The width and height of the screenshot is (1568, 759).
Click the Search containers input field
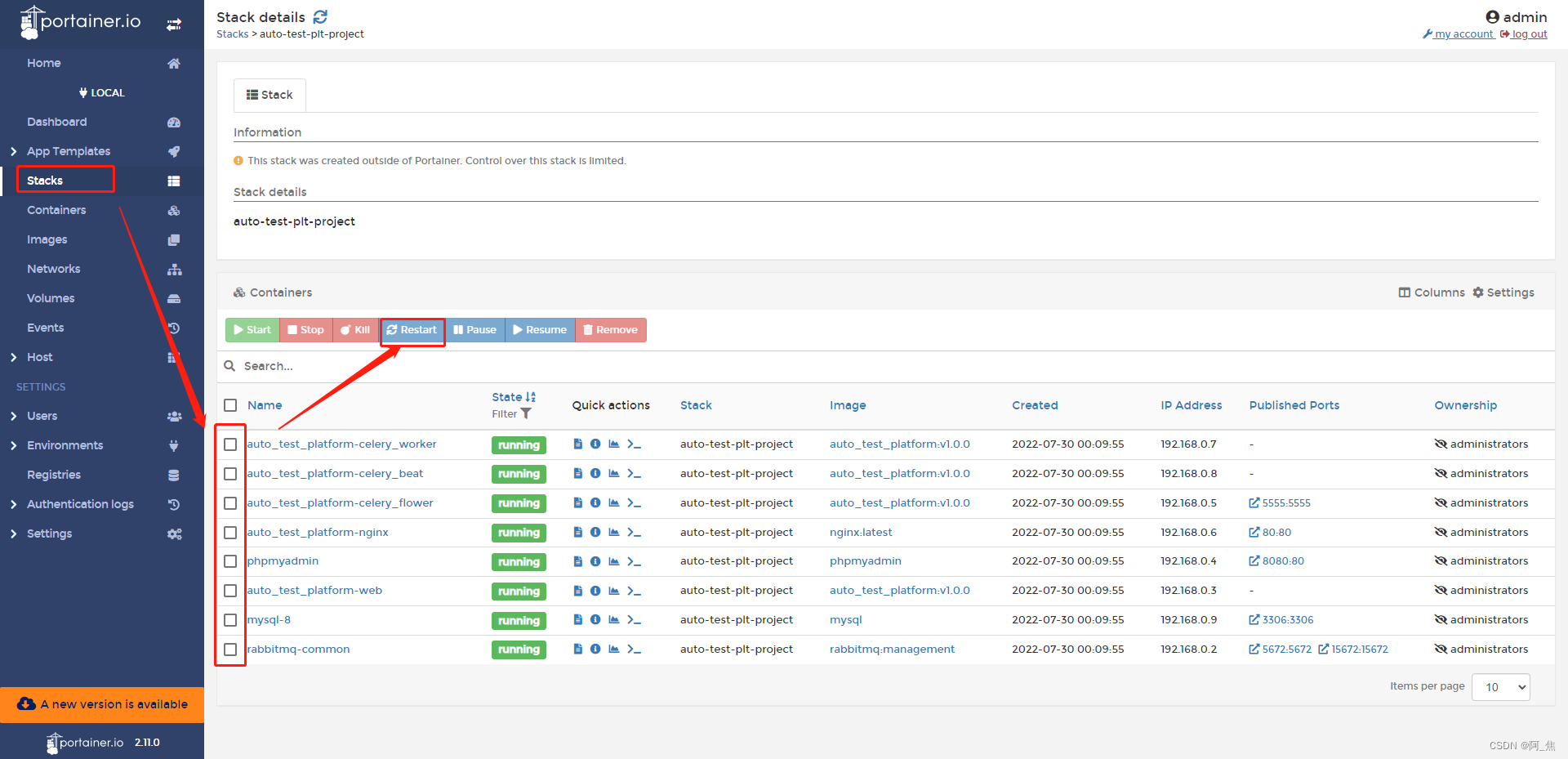click(x=886, y=366)
